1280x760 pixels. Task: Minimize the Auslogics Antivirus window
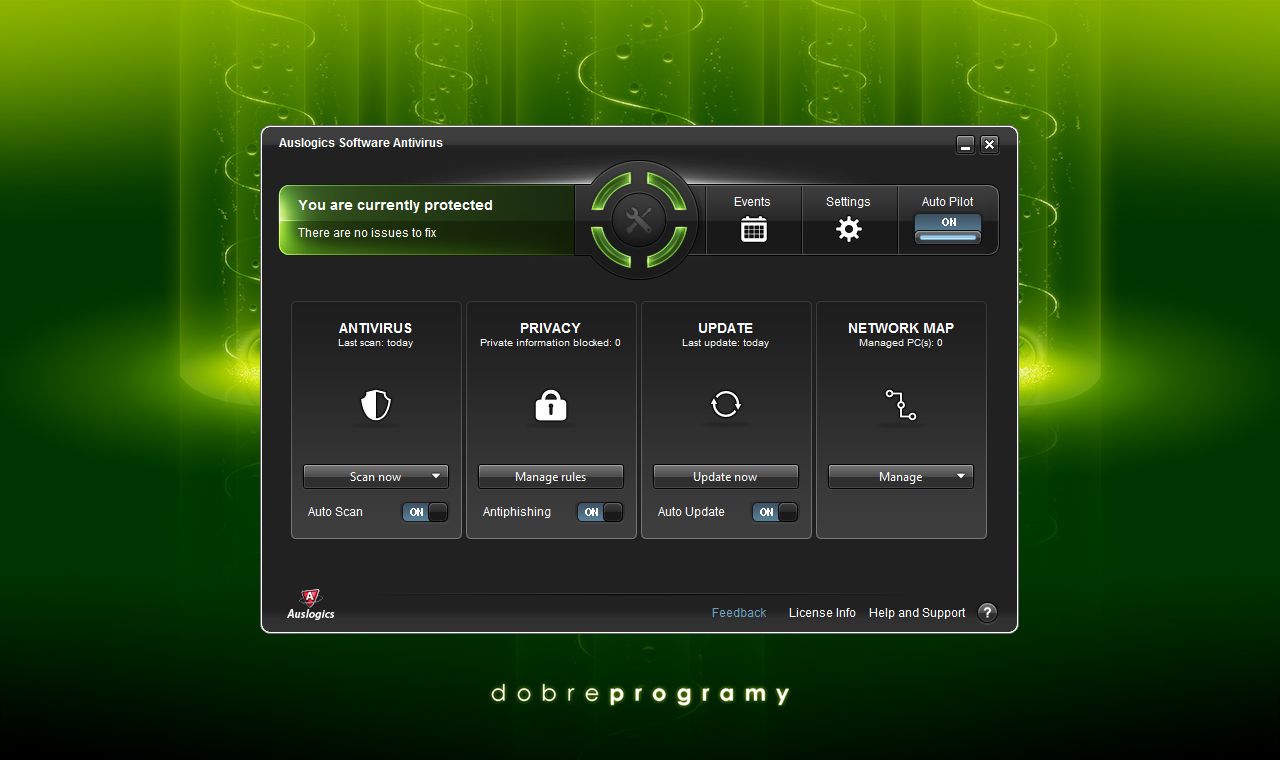click(x=965, y=145)
